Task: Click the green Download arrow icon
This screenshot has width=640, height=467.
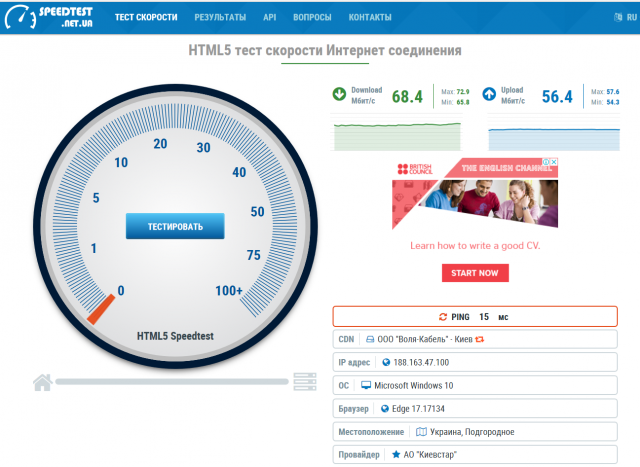Action: [x=340, y=95]
